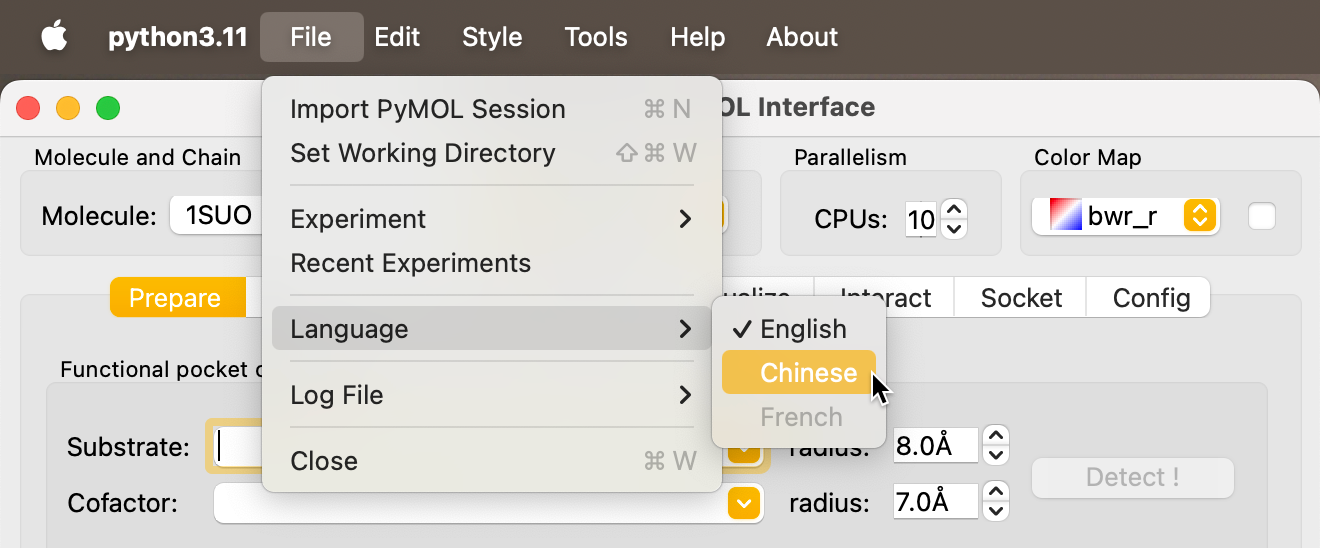This screenshot has width=1320, height=548.
Task: Click the bwr_r gradient color swatch
Action: [1066, 215]
